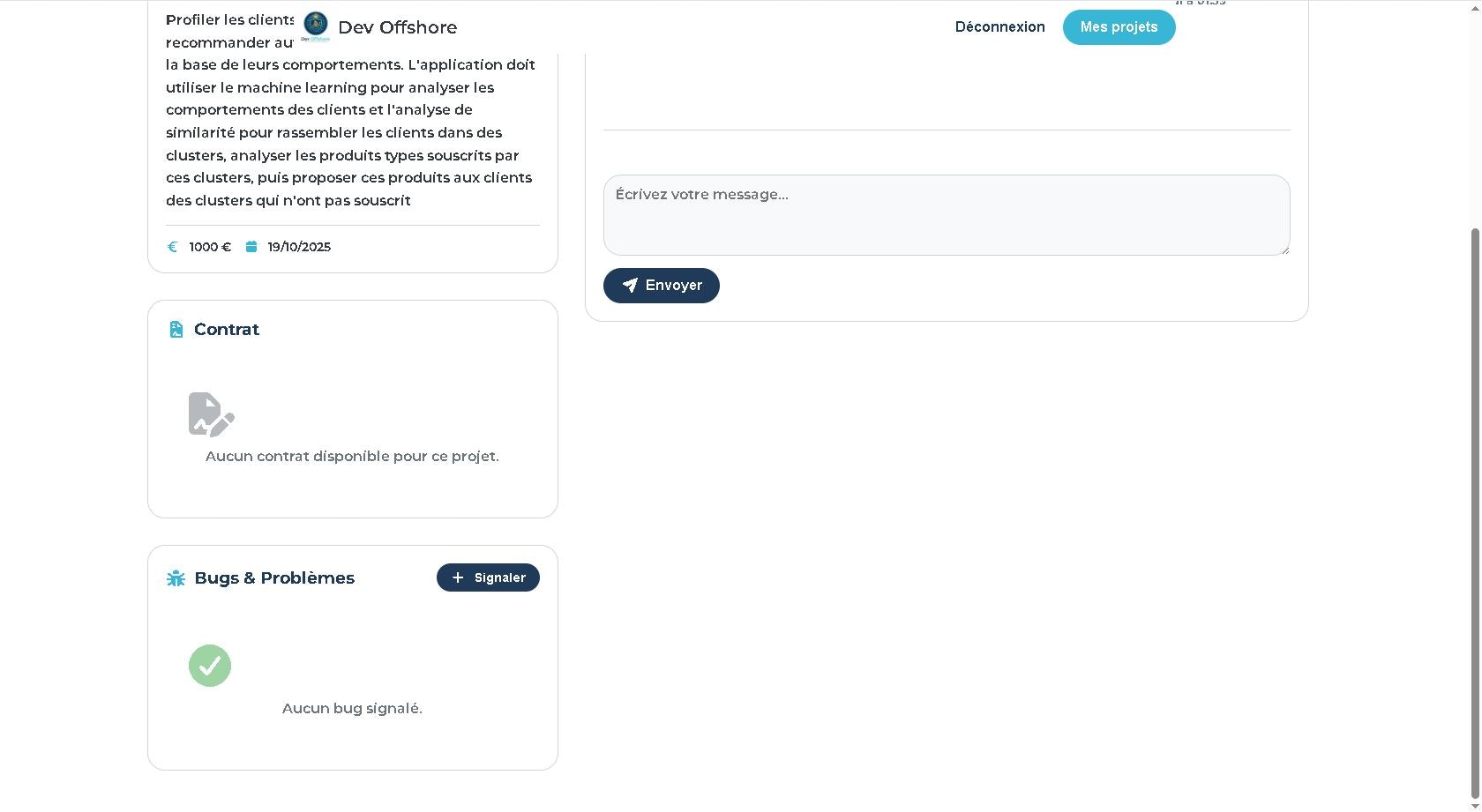The height and width of the screenshot is (812, 1482).
Task: Click the Dev Offshore title text
Action: click(x=396, y=27)
